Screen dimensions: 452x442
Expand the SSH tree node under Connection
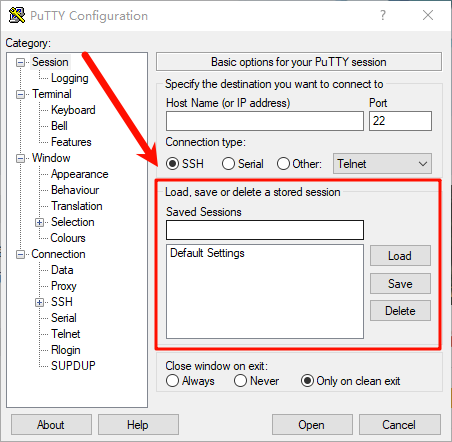click(39, 302)
